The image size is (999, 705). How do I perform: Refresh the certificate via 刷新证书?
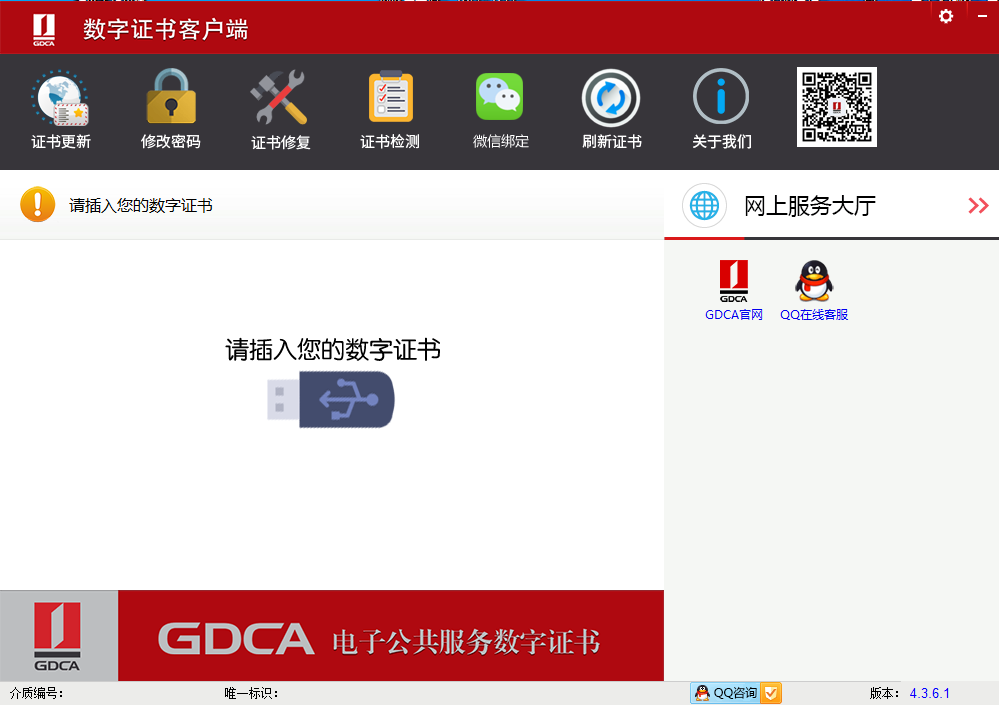610,108
